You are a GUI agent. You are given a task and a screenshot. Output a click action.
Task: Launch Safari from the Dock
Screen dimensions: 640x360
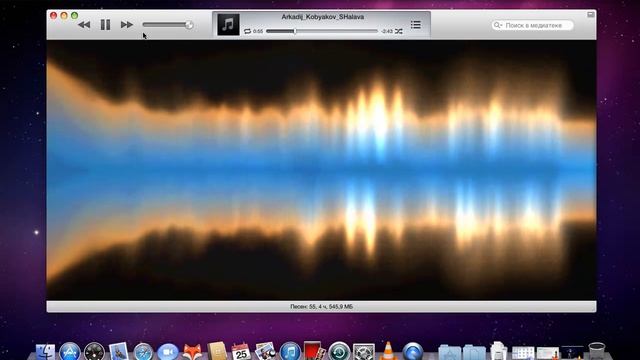click(x=143, y=352)
